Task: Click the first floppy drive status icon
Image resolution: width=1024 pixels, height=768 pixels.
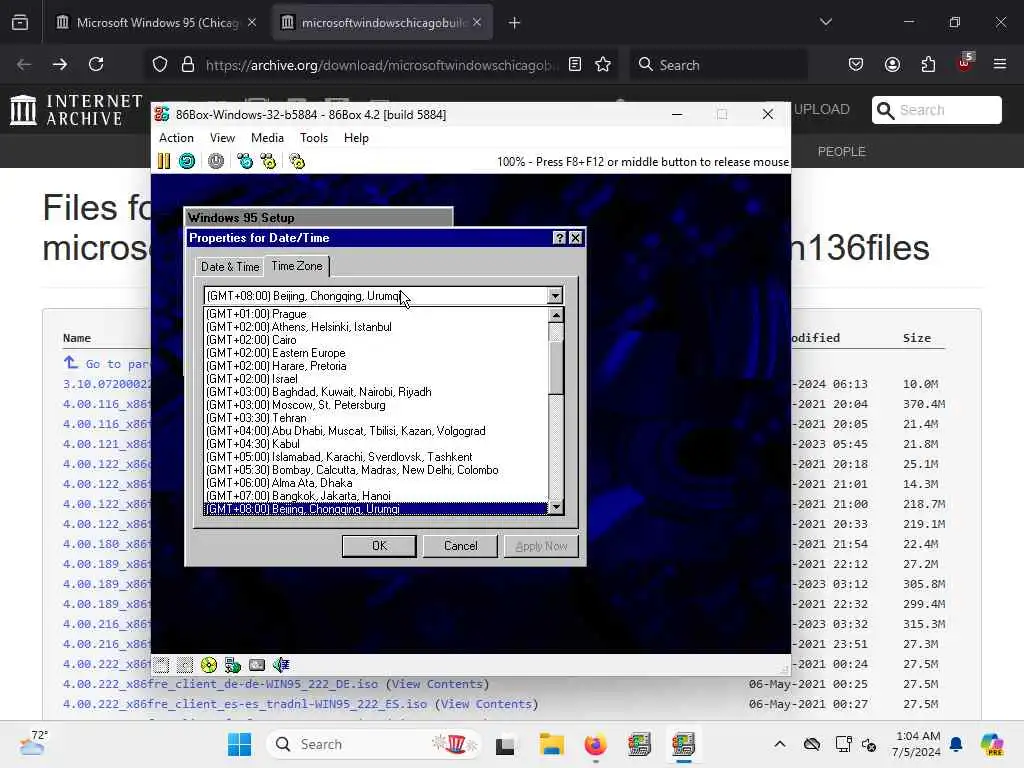Action: [161, 665]
